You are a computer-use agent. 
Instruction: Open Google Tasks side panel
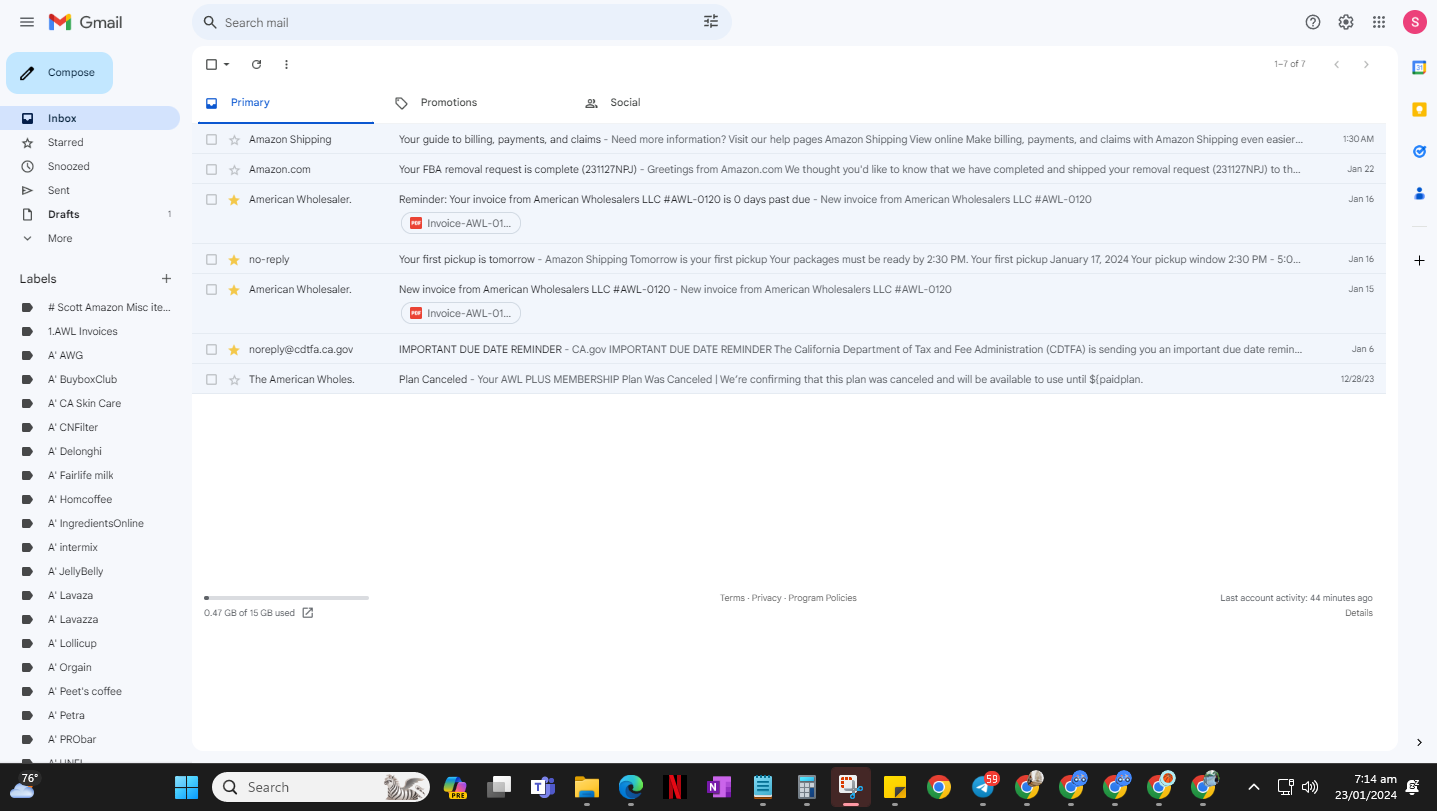[x=1418, y=151]
